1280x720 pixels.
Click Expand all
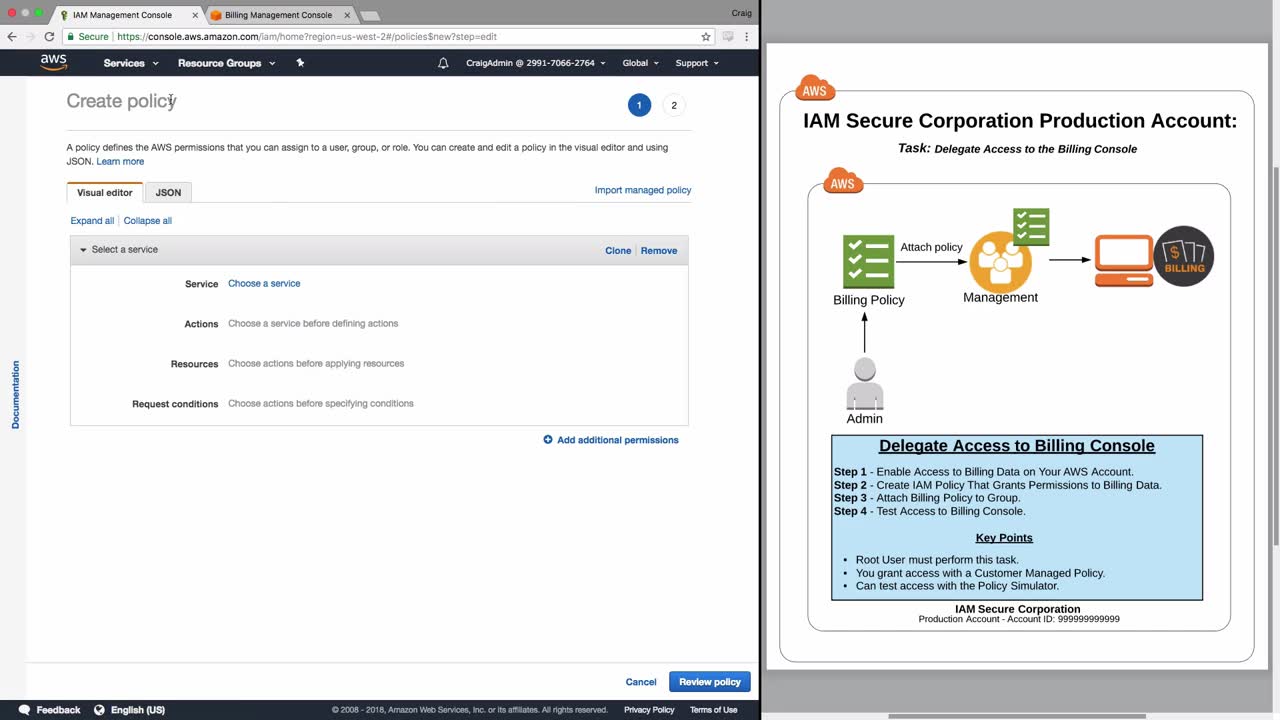tap(92, 221)
